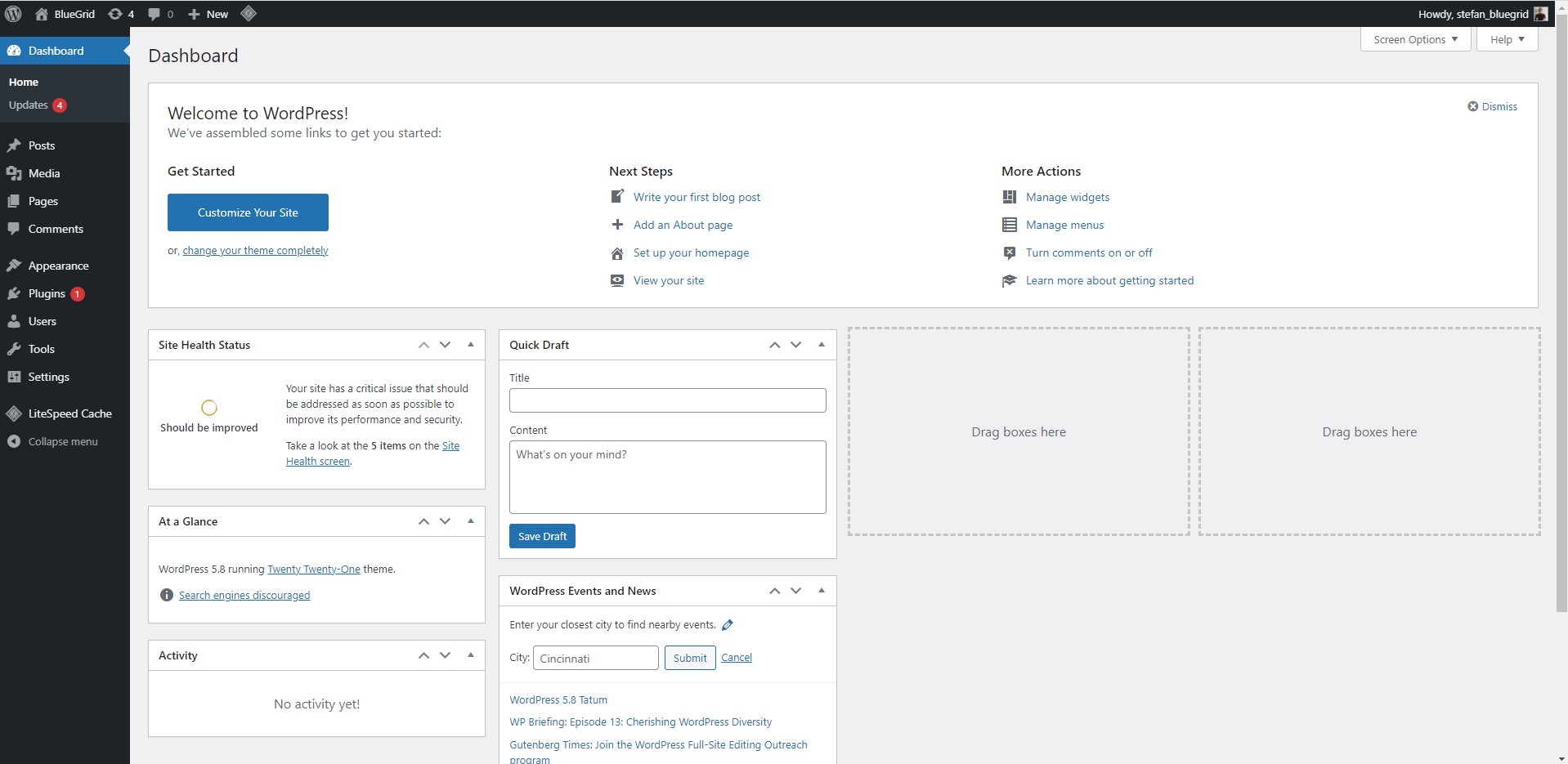The image size is (1568, 764).
Task: Click the WordPress logo in admin bar
Action: pos(13,14)
